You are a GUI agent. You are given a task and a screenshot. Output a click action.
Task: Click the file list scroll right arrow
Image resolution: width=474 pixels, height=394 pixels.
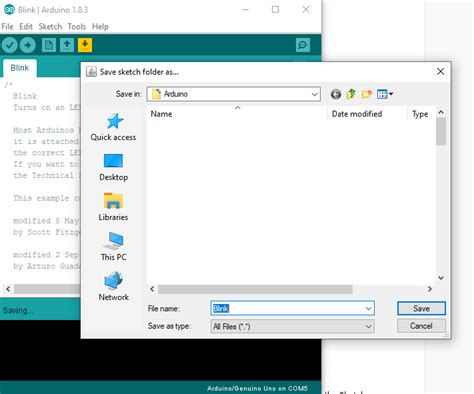430,289
